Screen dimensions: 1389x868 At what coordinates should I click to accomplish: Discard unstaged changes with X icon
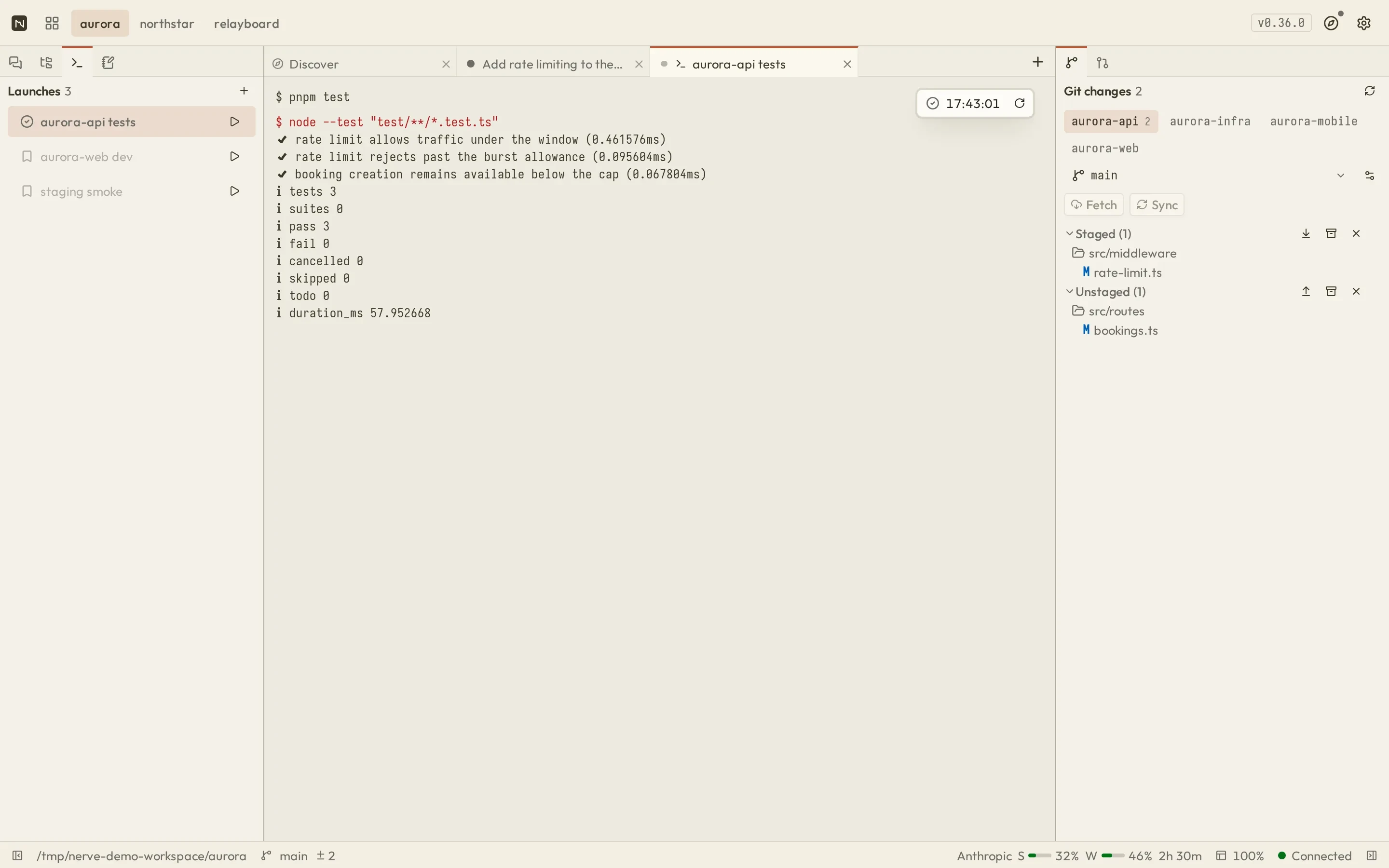click(x=1357, y=292)
